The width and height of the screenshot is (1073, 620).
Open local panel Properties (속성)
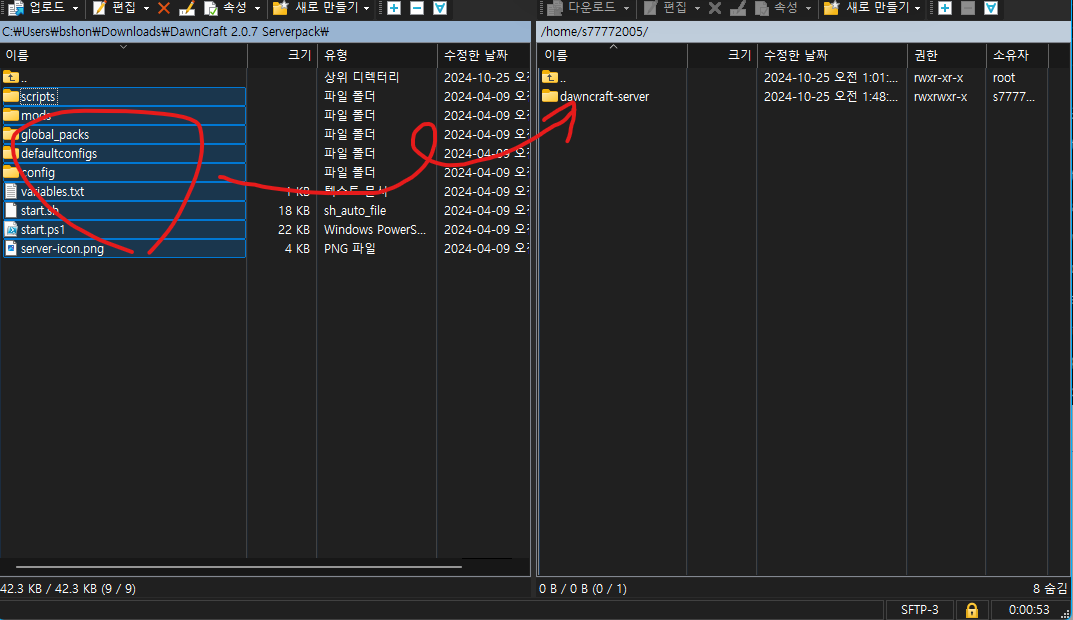226,8
